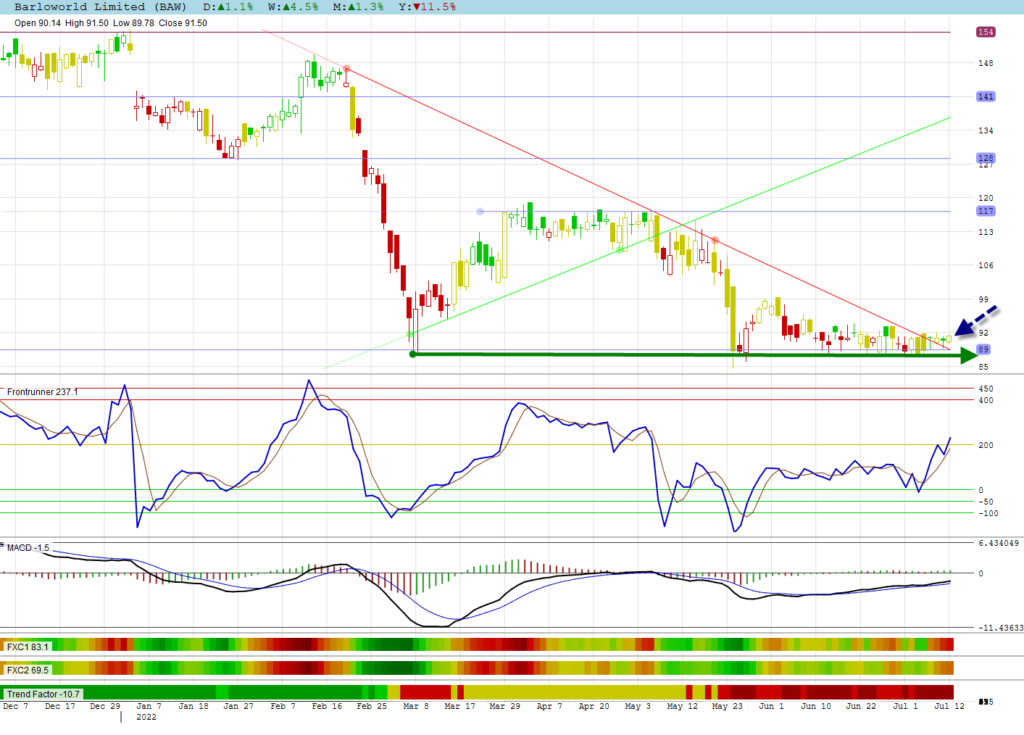Click the 'May 12' date label
This screenshot has height=735, width=1024.
[x=682, y=706]
